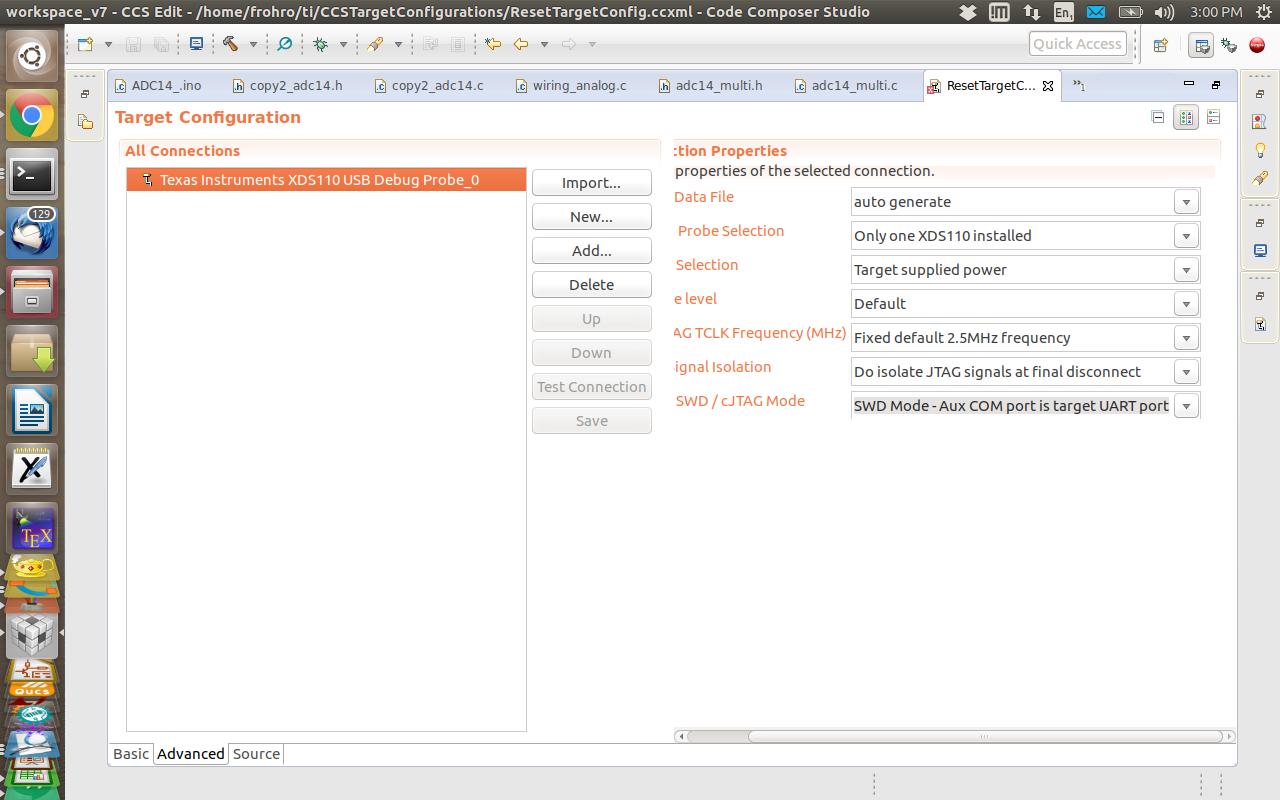Navigate back with yellow left arrow
This screenshot has height=800, width=1280.
click(x=521, y=44)
